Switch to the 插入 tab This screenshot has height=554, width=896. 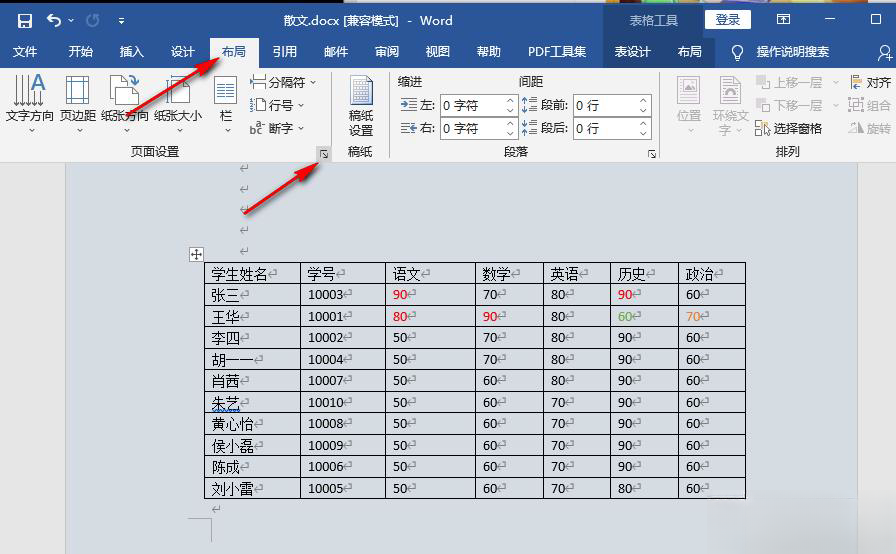point(131,52)
